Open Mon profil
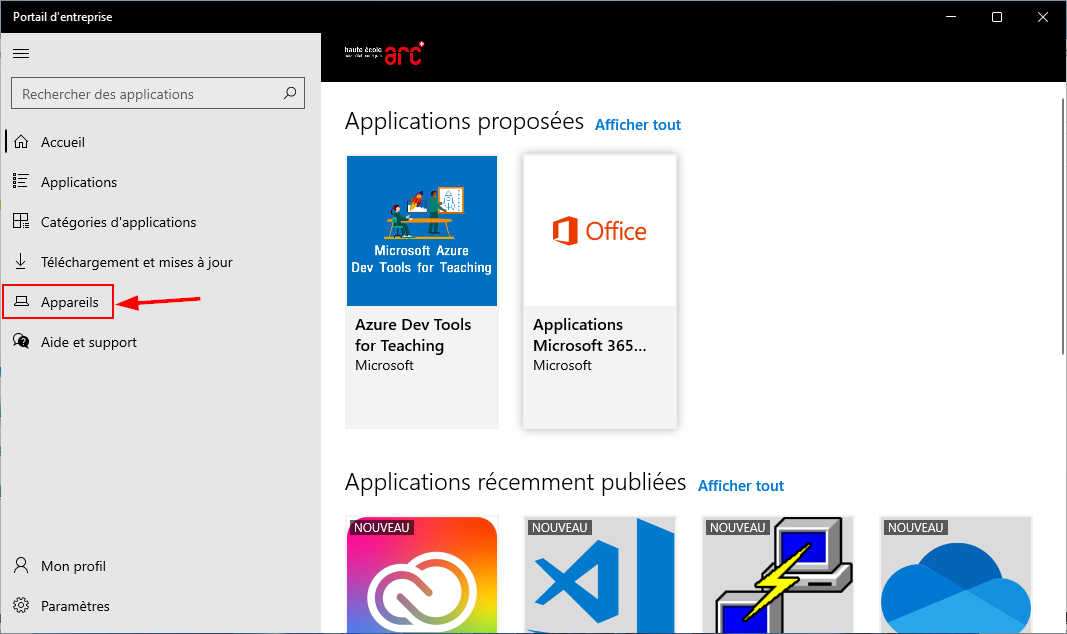 [x=161, y=566]
